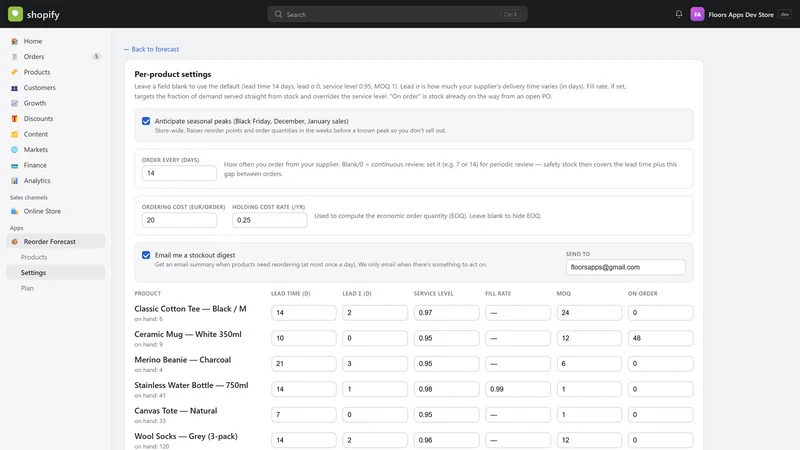
Task: Open the notifications bell
Action: click(679, 14)
